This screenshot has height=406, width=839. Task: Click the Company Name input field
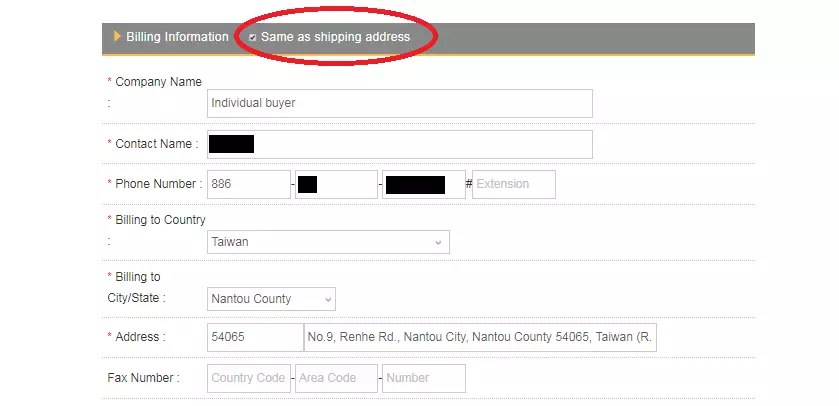click(x=400, y=103)
